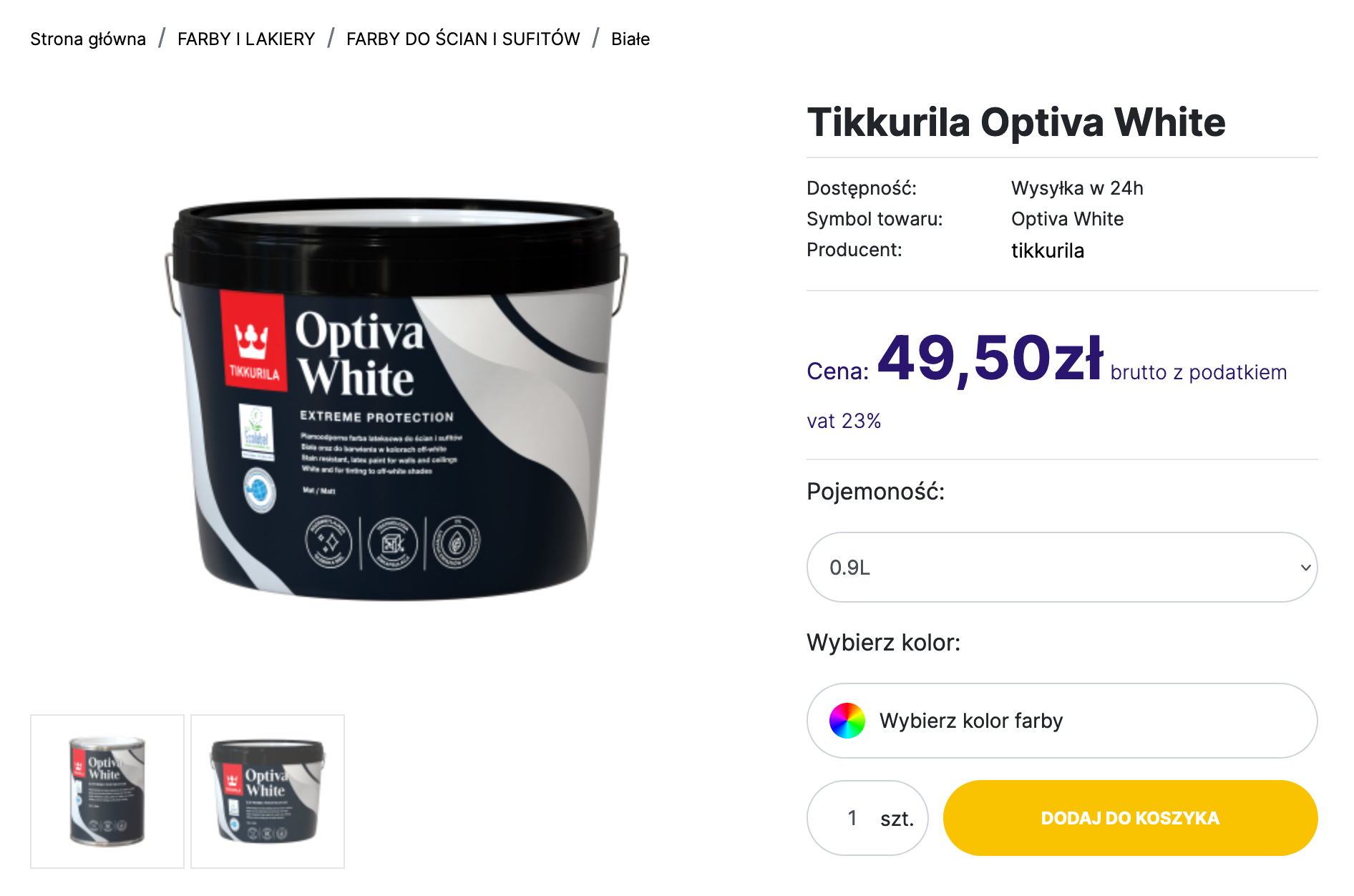1354x896 pixels.
Task: Select the 0.9L capacity combo box
Action: click(1062, 568)
